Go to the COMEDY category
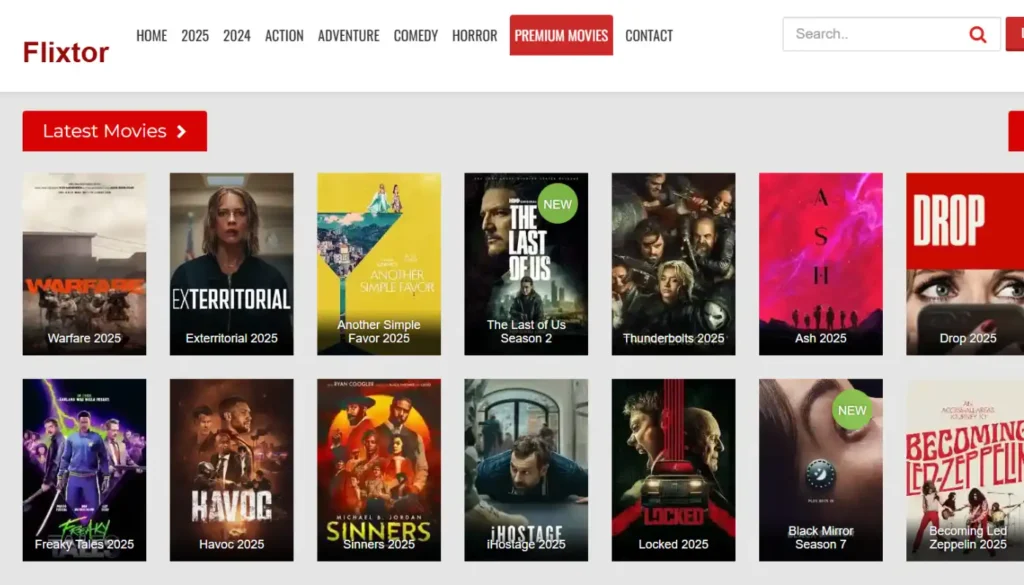This screenshot has width=1024, height=585. 415,35
